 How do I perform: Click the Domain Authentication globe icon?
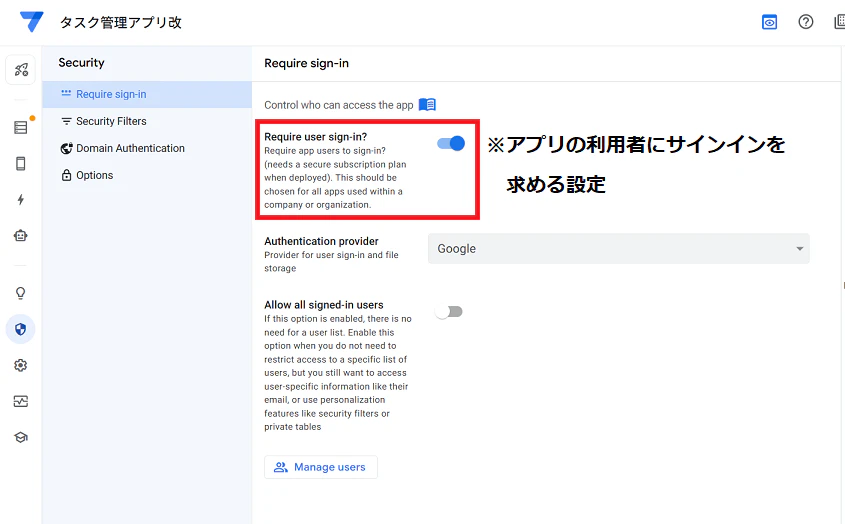pos(66,148)
